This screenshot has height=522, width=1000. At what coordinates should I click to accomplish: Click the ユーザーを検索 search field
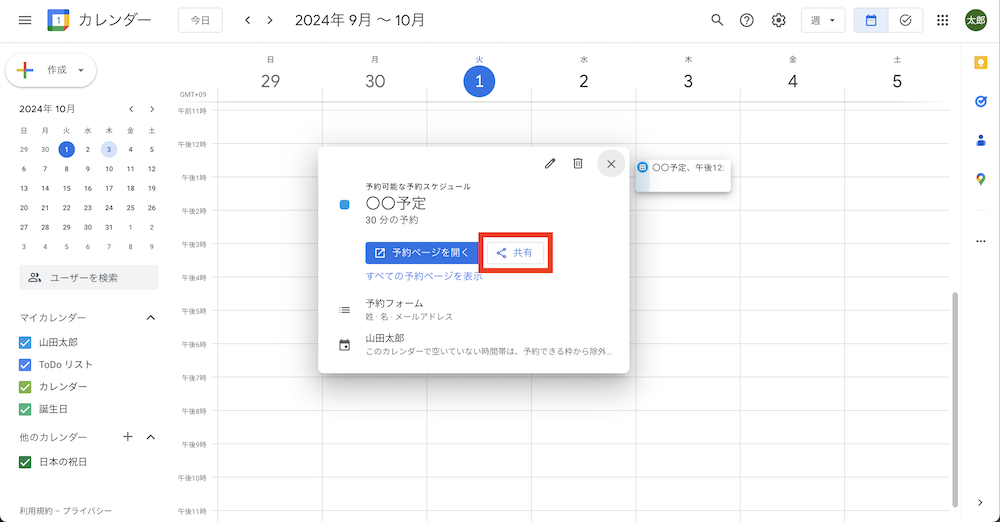89,277
